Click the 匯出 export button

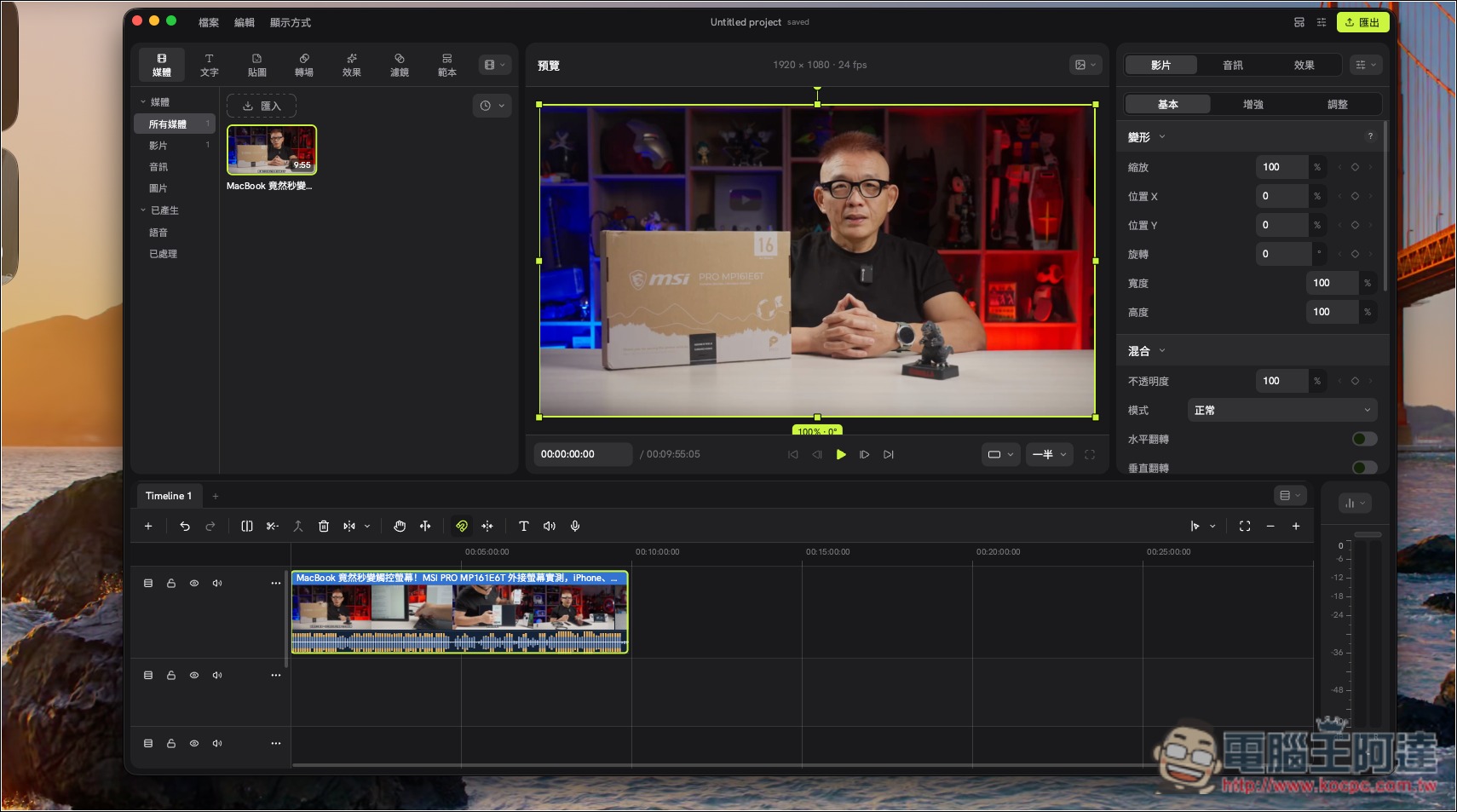tap(1362, 22)
